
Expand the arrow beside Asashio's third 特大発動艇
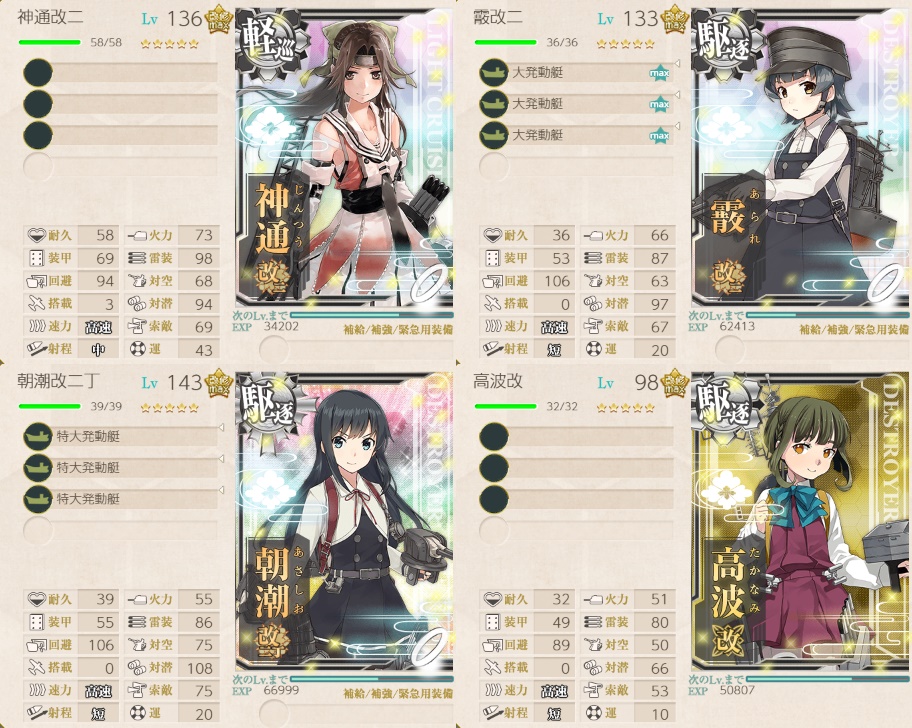[x=221, y=490]
